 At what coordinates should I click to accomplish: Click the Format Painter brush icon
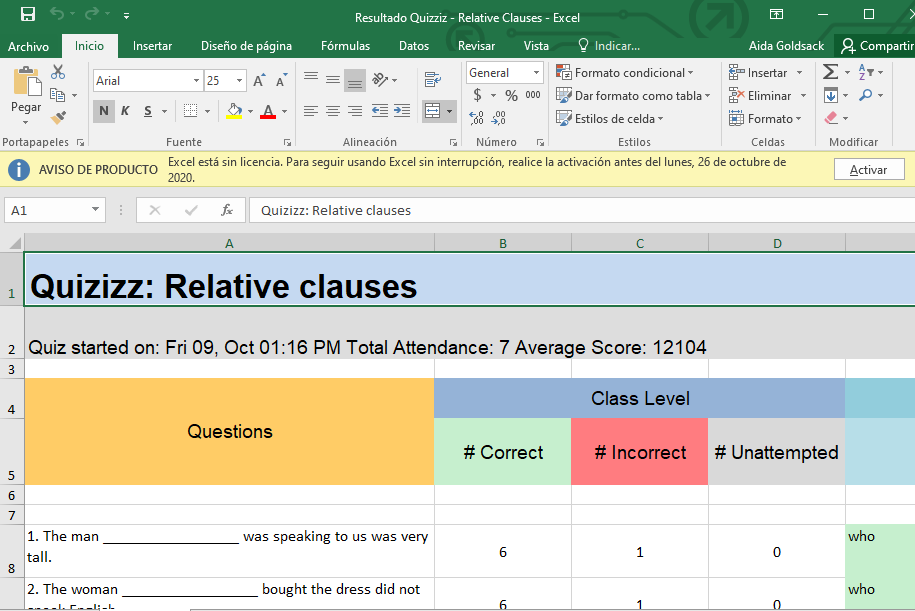pos(58,117)
